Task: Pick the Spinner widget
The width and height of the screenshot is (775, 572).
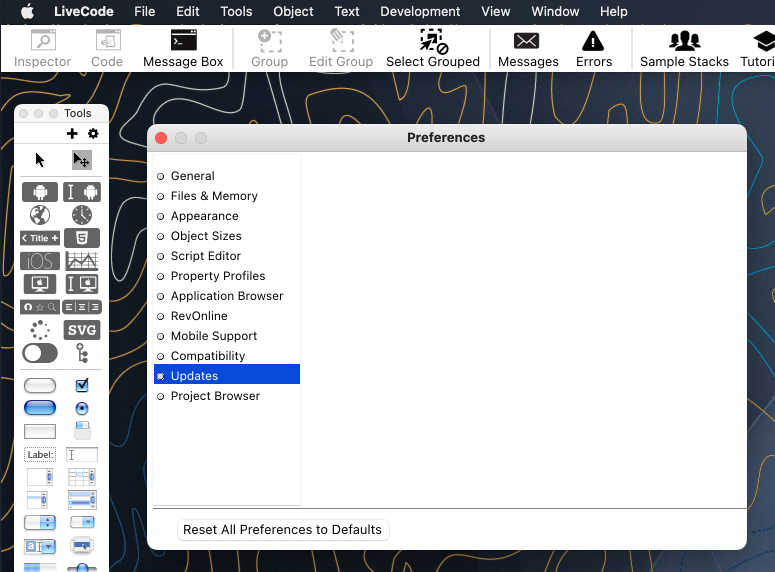Action: [x=40, y=330]
